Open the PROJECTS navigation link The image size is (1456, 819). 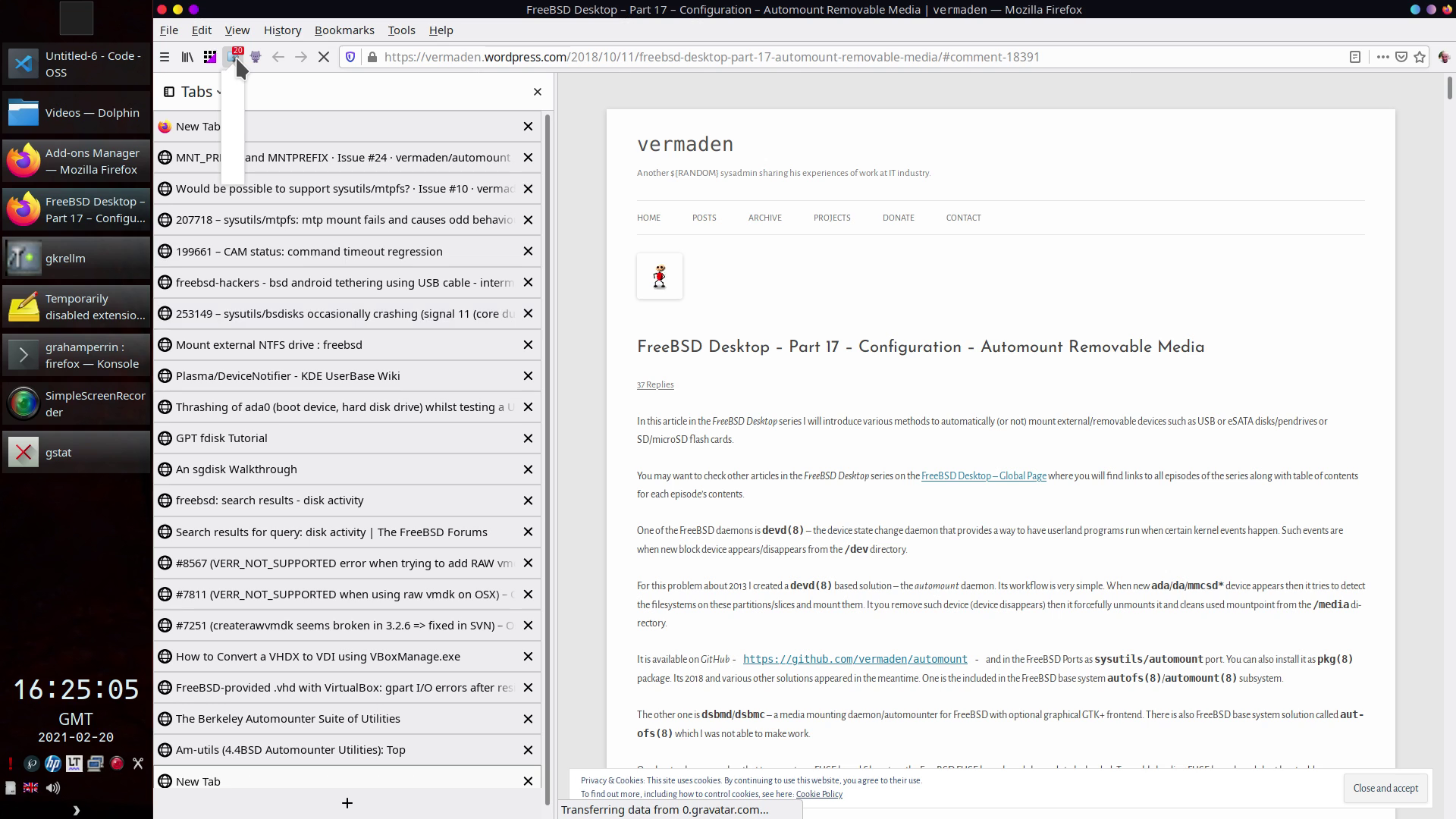[832, 218]
